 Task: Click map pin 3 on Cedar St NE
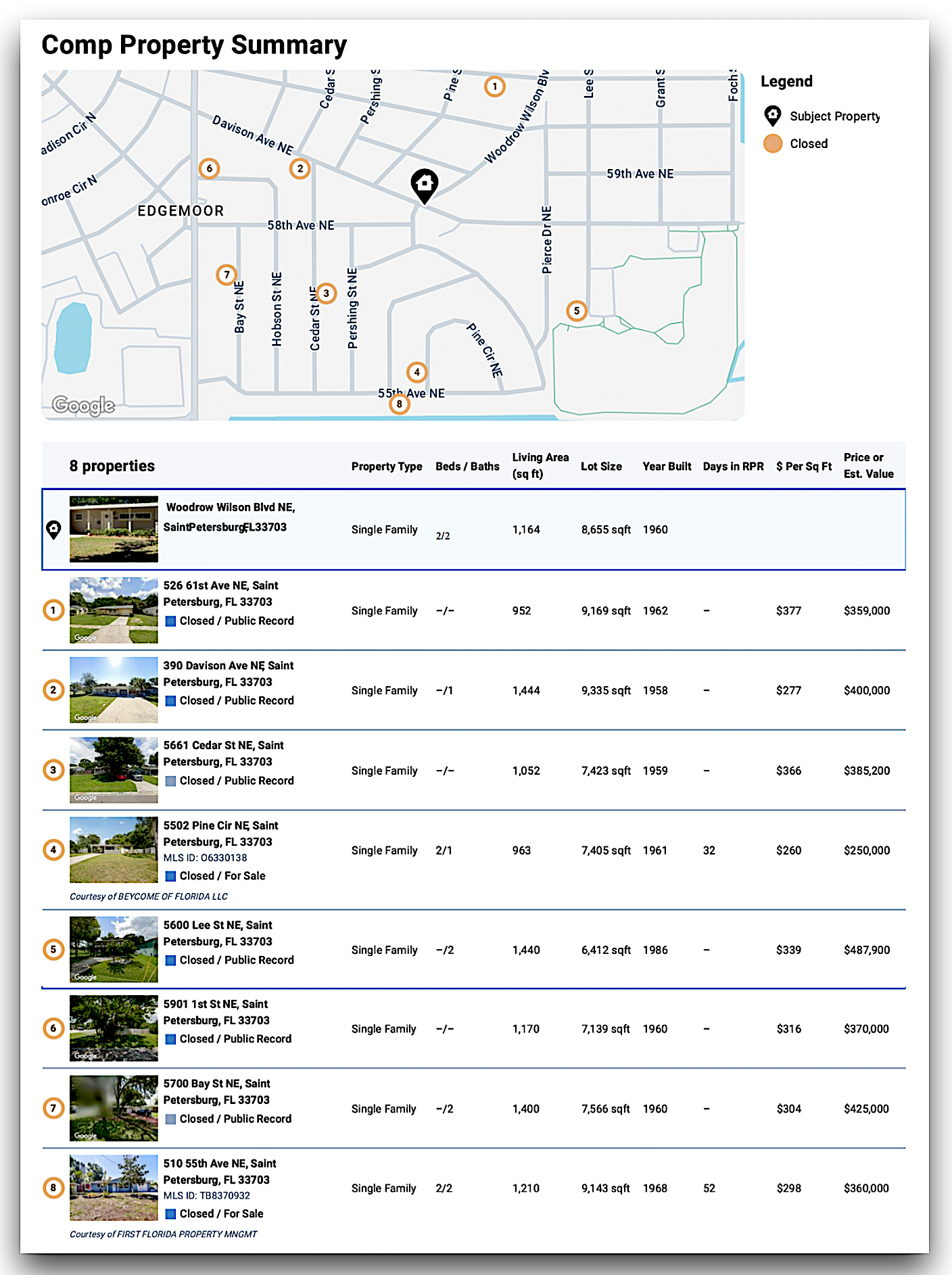coord(326,293)
